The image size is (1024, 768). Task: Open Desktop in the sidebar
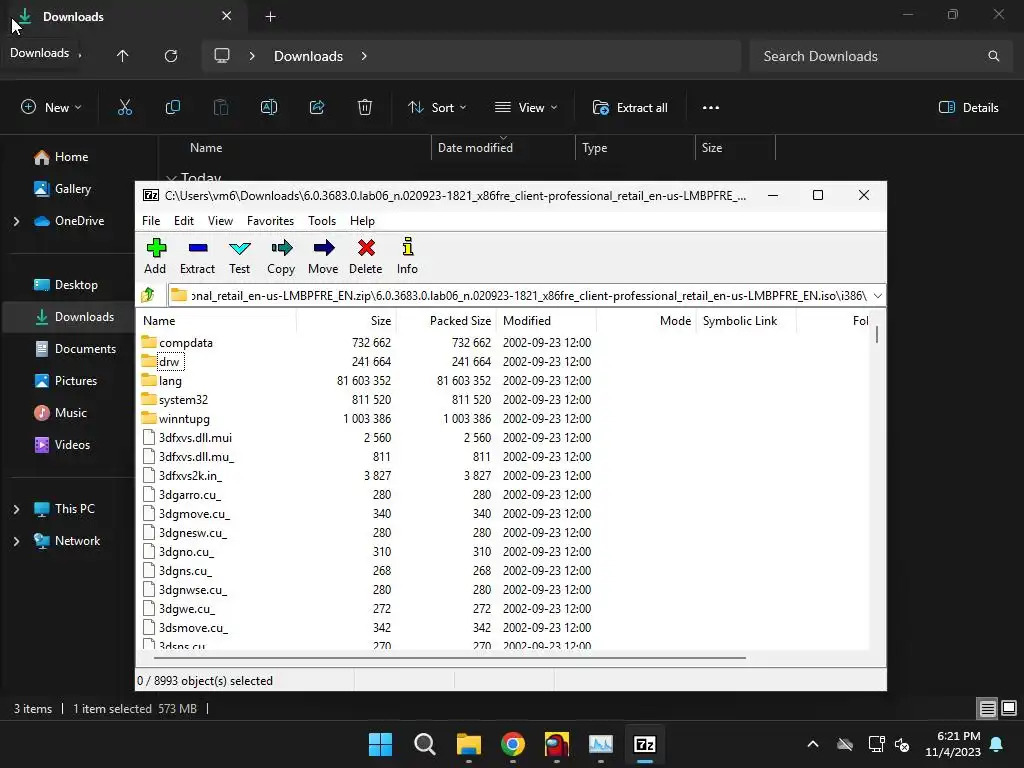point(76,285)
